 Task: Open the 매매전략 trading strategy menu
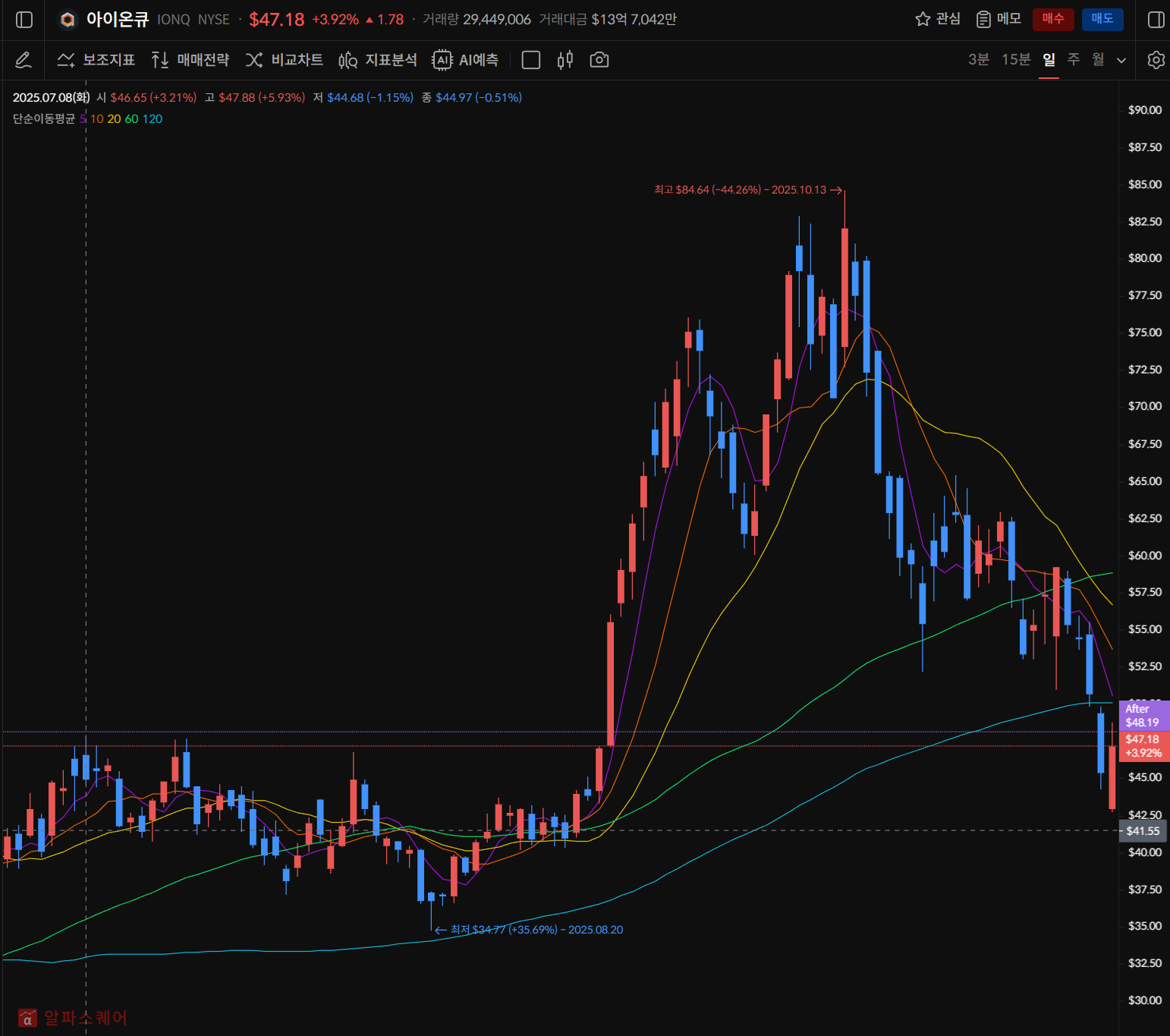point(190,60)
